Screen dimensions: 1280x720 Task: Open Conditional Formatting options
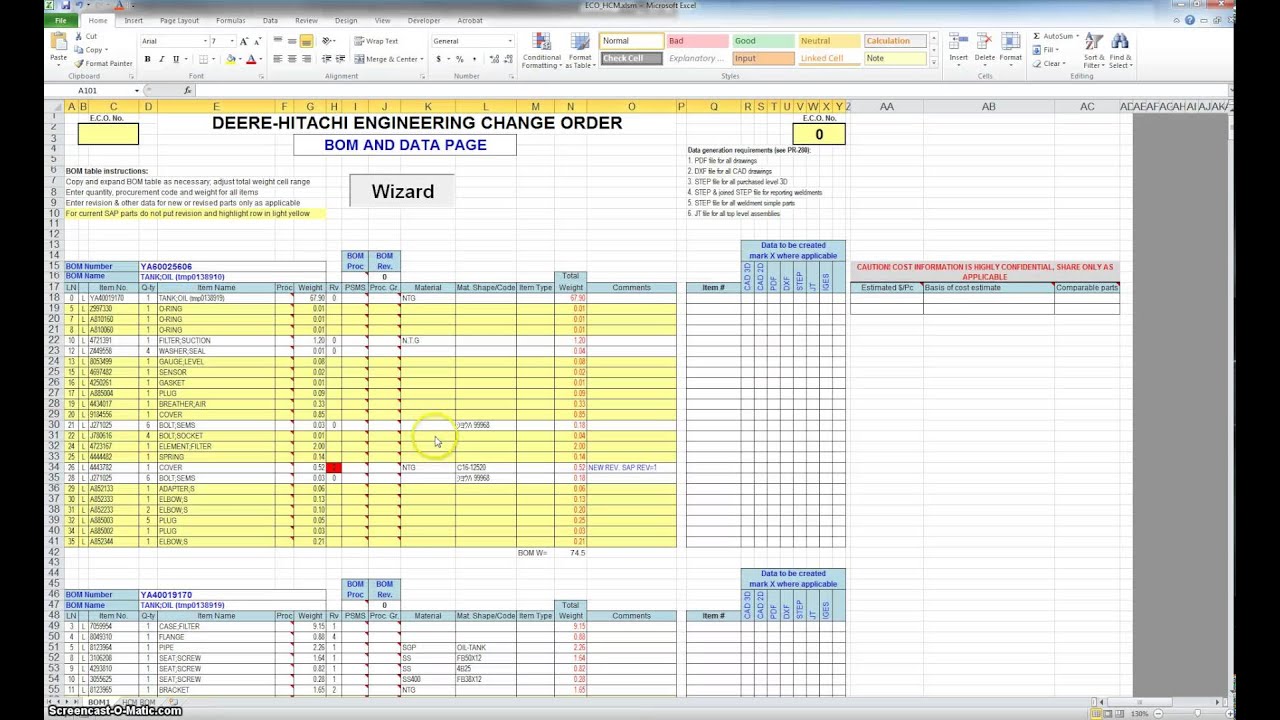542,51
